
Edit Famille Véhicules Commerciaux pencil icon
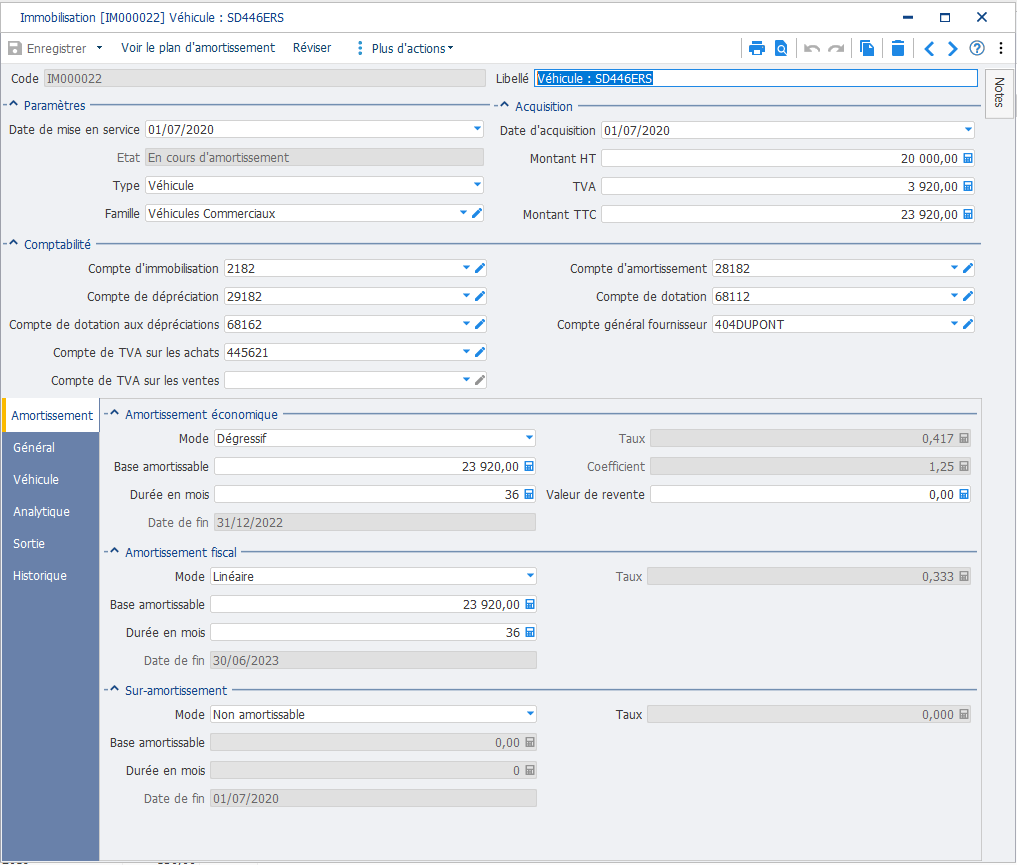click(x=477, y=213)
